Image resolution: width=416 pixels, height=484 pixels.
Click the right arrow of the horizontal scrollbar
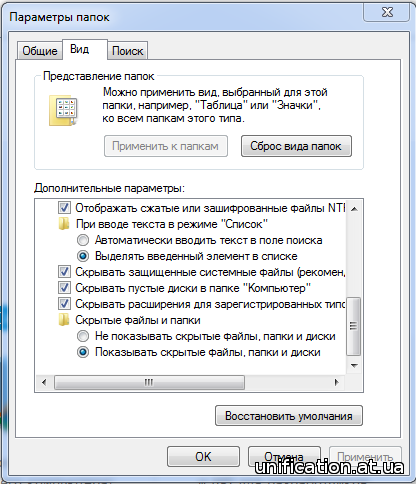(x=337, y=382)
